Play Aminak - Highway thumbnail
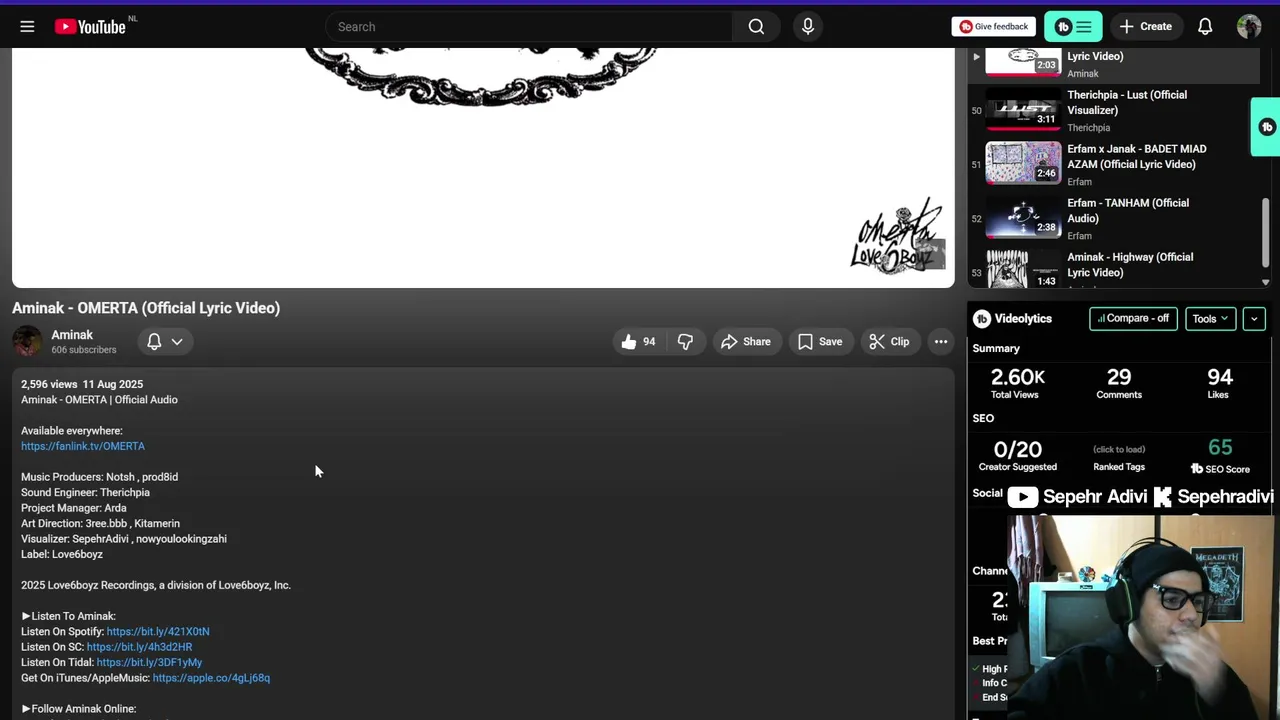 point(1023,269)
